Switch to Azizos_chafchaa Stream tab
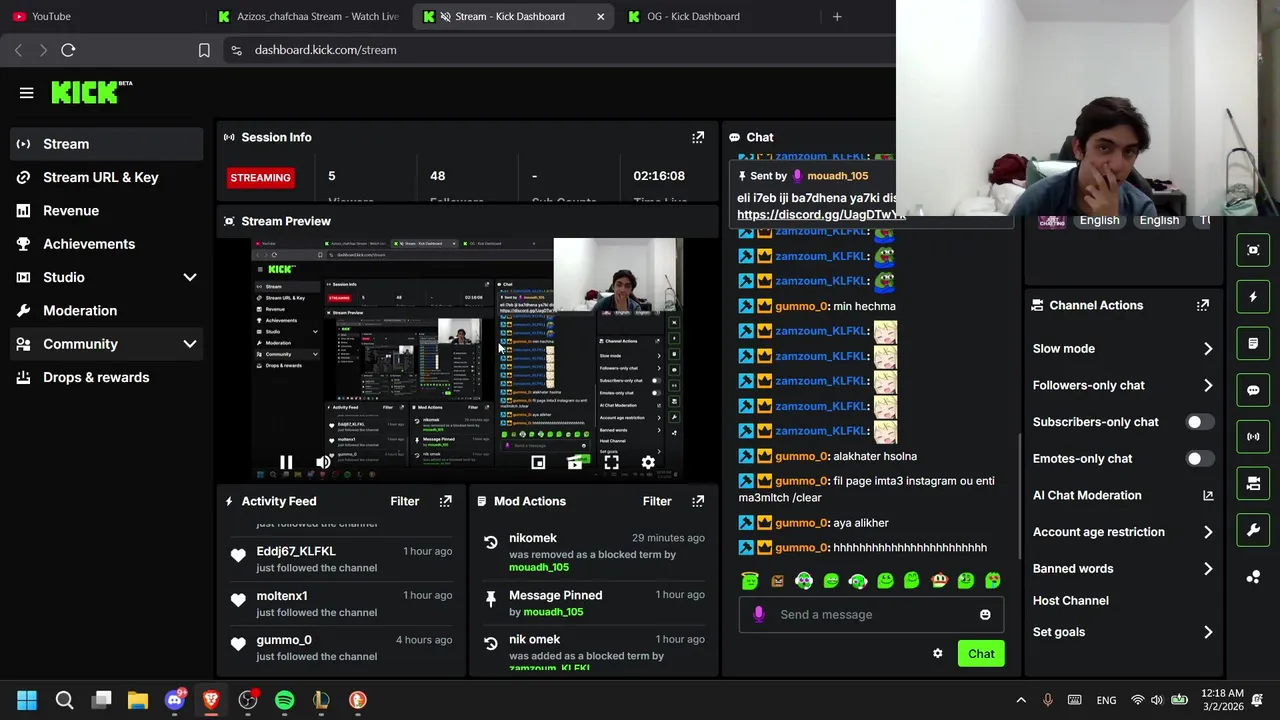1280x720 pixels. [309, 16]
